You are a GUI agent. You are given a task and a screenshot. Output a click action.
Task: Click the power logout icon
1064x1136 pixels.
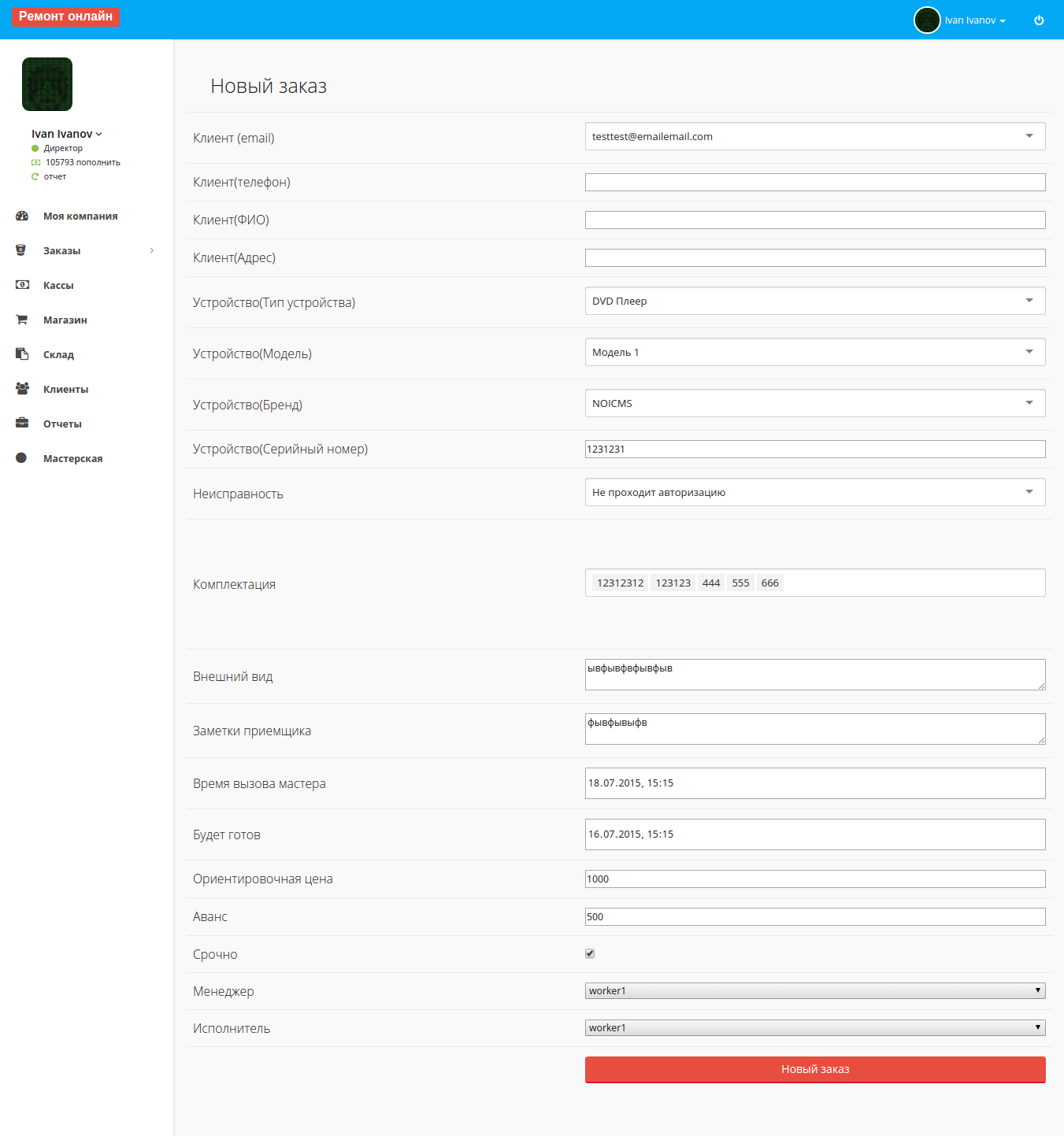point(1039,20)
